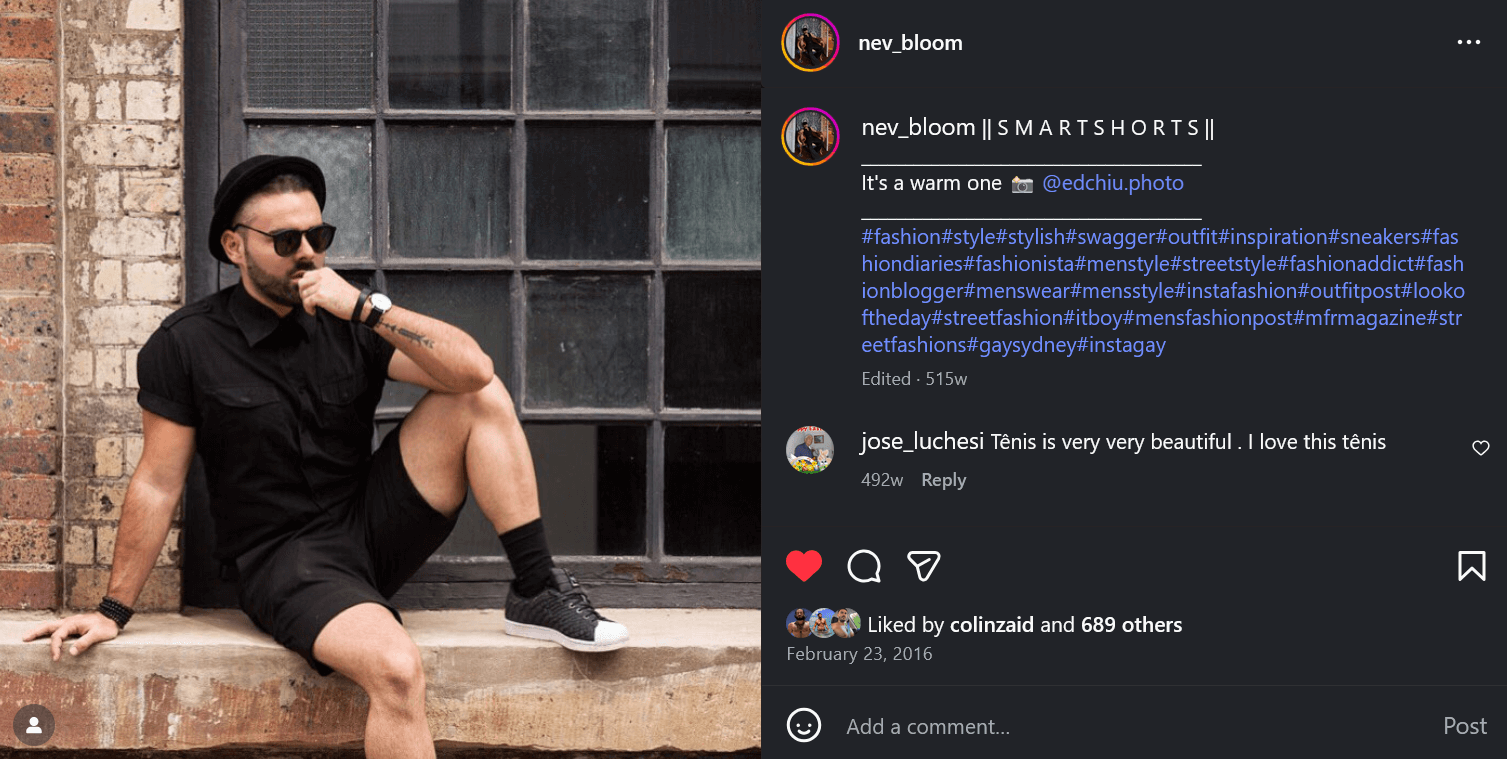Reply to jose_luchesi's comment
The height and width of the screenshot is (759, 1507).
(x=943, y=480)
